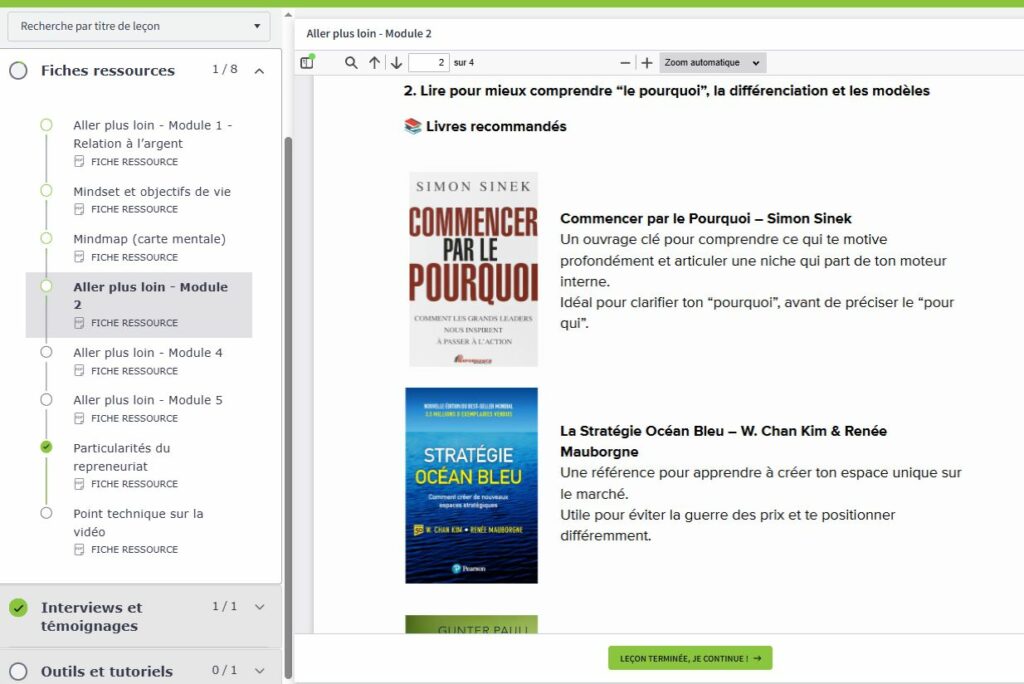
Task: Open the Zoom automatique dropdown
Action: click(x=712, y=63)
